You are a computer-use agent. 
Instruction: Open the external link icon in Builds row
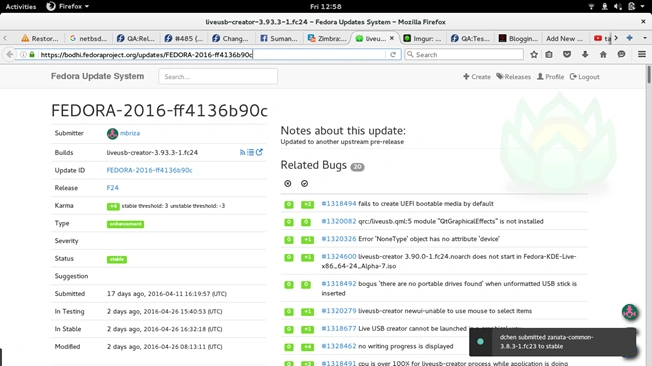tap(259, 152)
